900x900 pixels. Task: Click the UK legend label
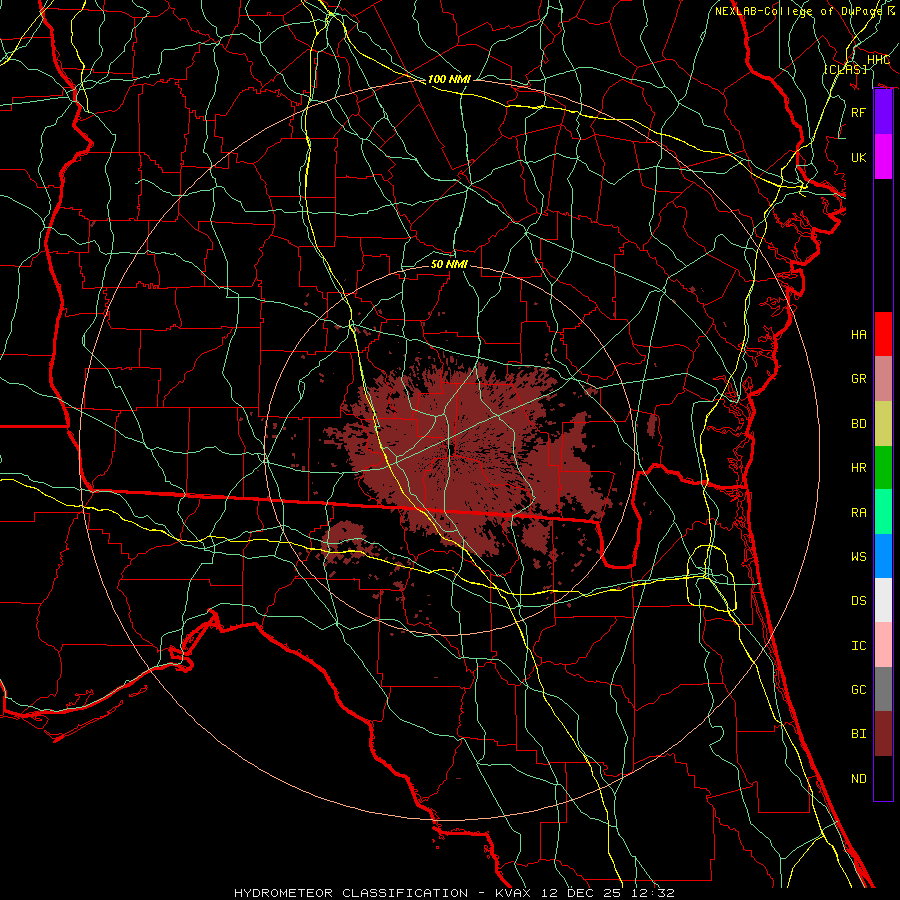tap(859, 157)
